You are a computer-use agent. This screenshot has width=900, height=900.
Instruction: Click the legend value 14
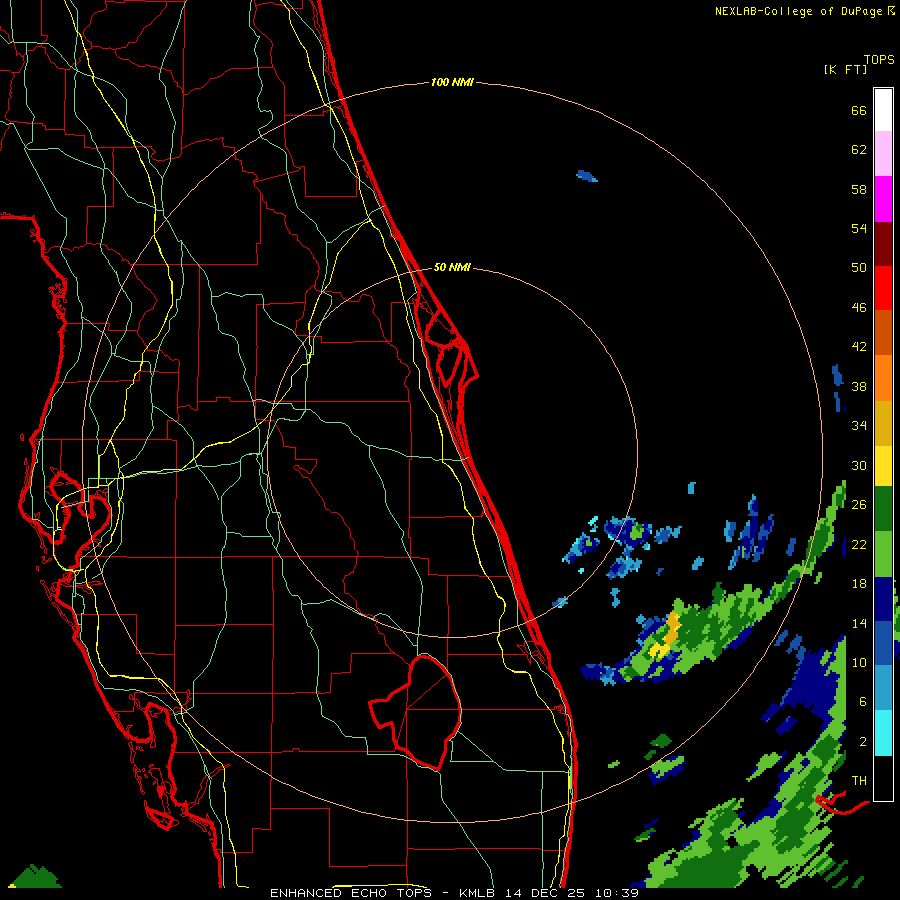pos(859,623)
